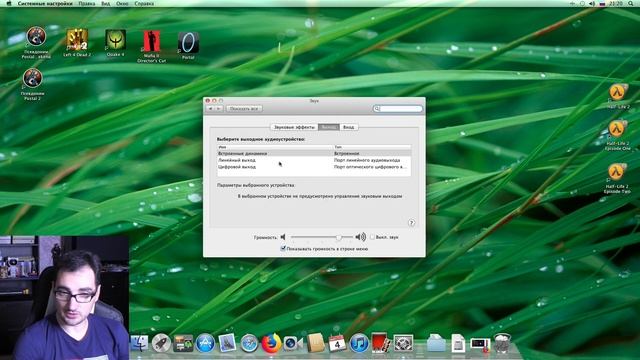Switch to the Вход tab
Screen dimensions: 640x360
(348, 127)
